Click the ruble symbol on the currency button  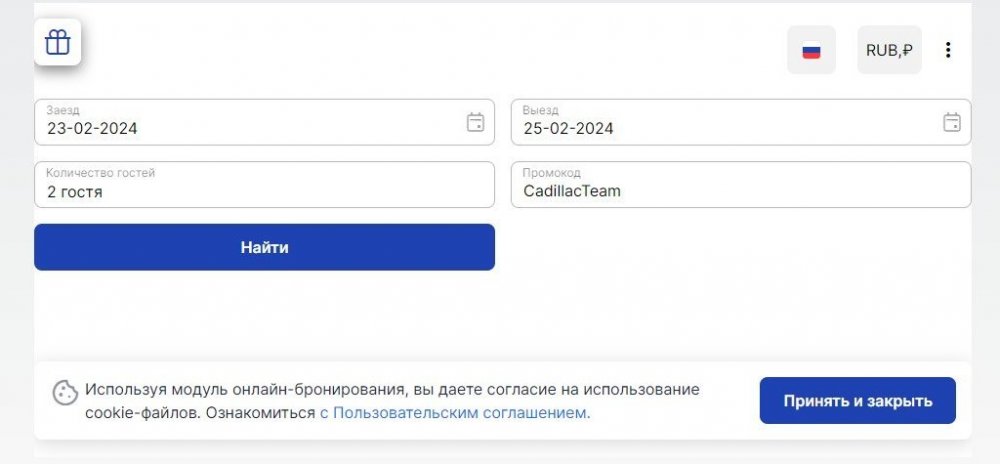pos(906,50)
